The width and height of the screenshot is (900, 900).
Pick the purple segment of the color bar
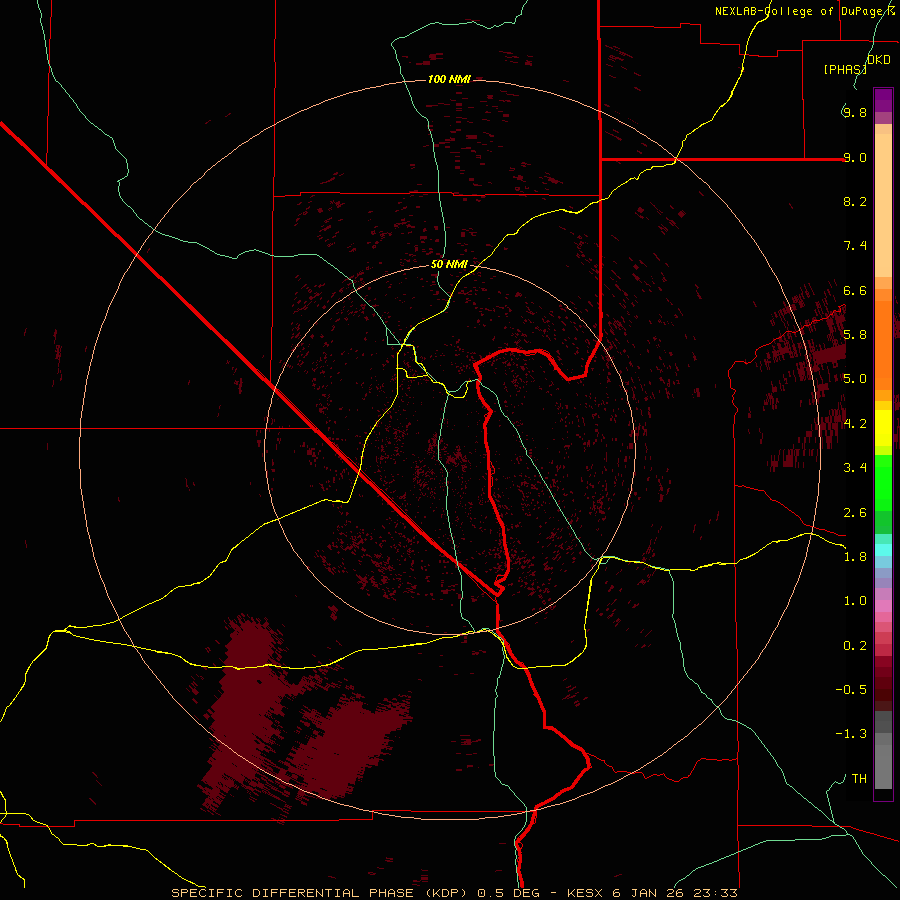(x=883, y=100)
